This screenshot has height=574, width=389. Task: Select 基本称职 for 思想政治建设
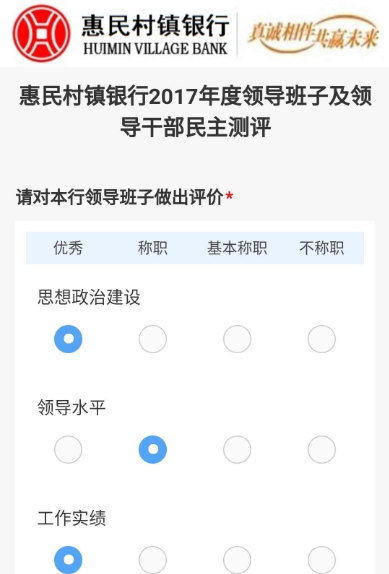(237, 339)
